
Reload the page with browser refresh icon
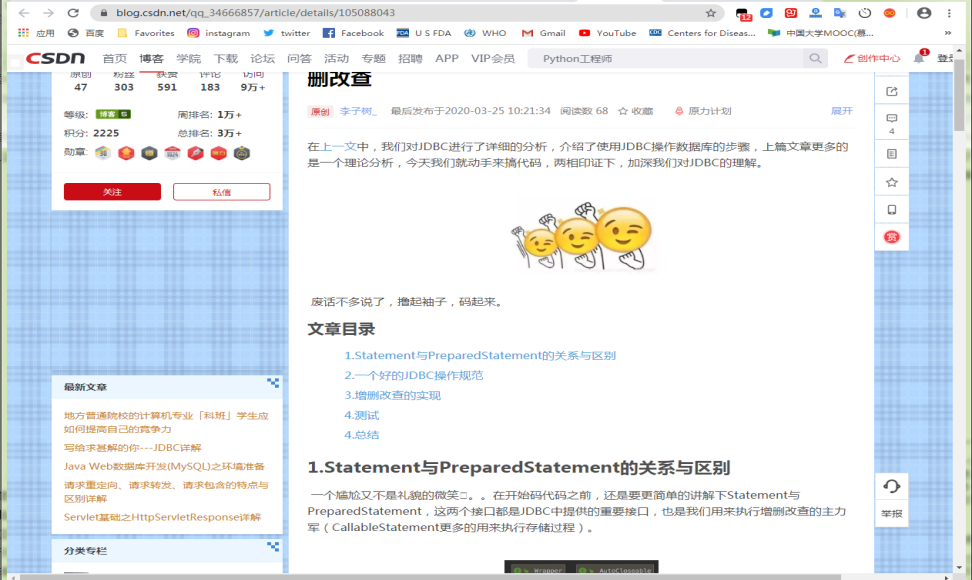click(x=73, y=13)
